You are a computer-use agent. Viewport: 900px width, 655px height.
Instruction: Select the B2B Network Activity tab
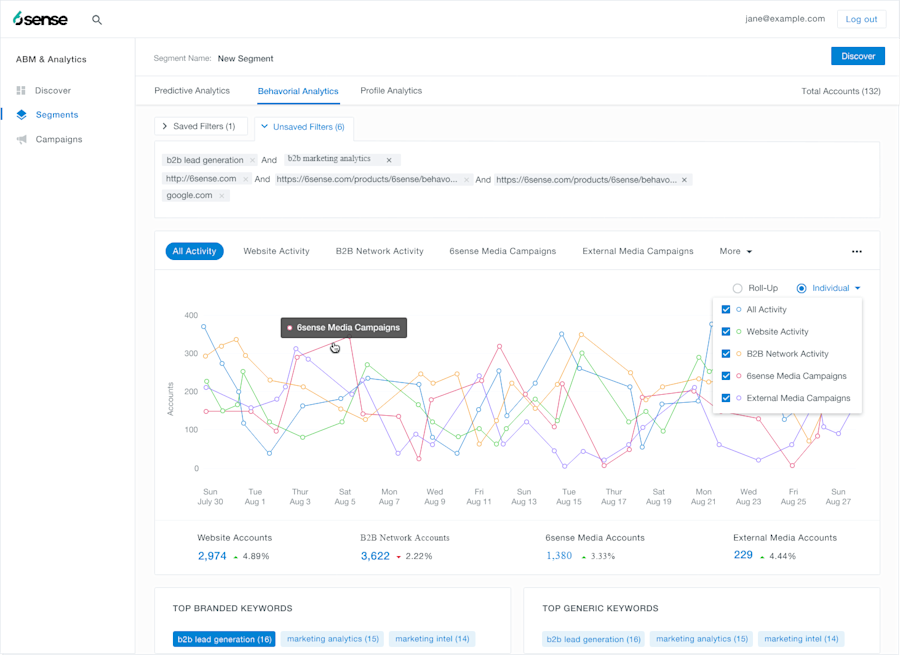click(379, 251)
